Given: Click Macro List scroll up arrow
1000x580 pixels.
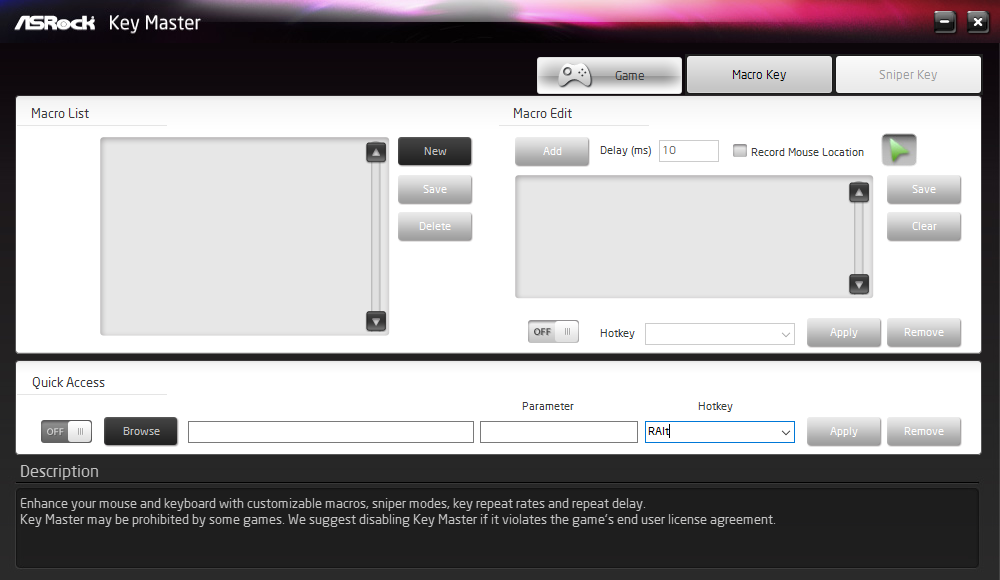Looking at the screenshot, I should point(376,153).
